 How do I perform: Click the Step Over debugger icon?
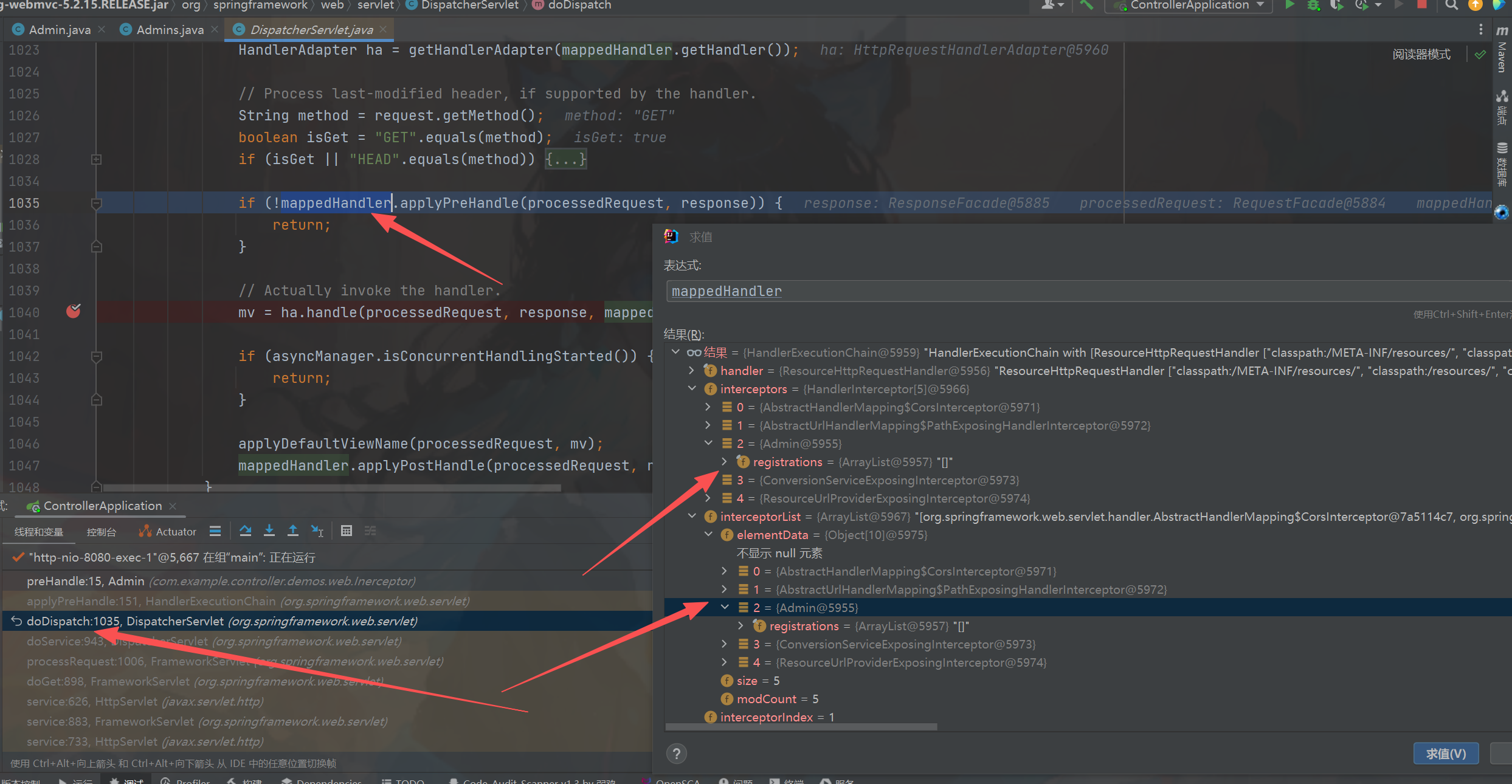click(x=245, y=531)
